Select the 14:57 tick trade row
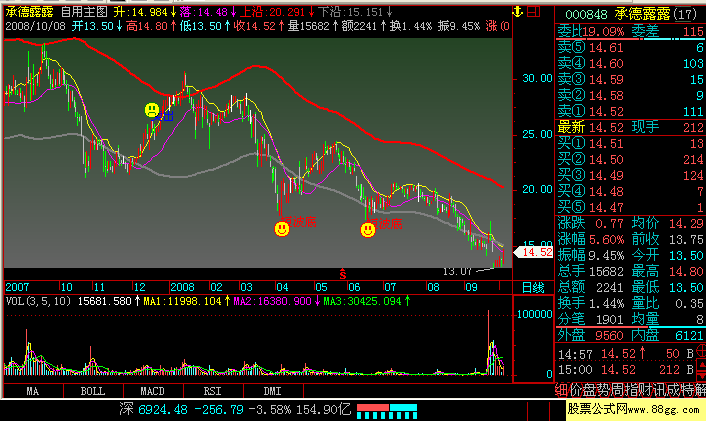The height and width of the screenshot is (421, 706). tap(626, 354)
